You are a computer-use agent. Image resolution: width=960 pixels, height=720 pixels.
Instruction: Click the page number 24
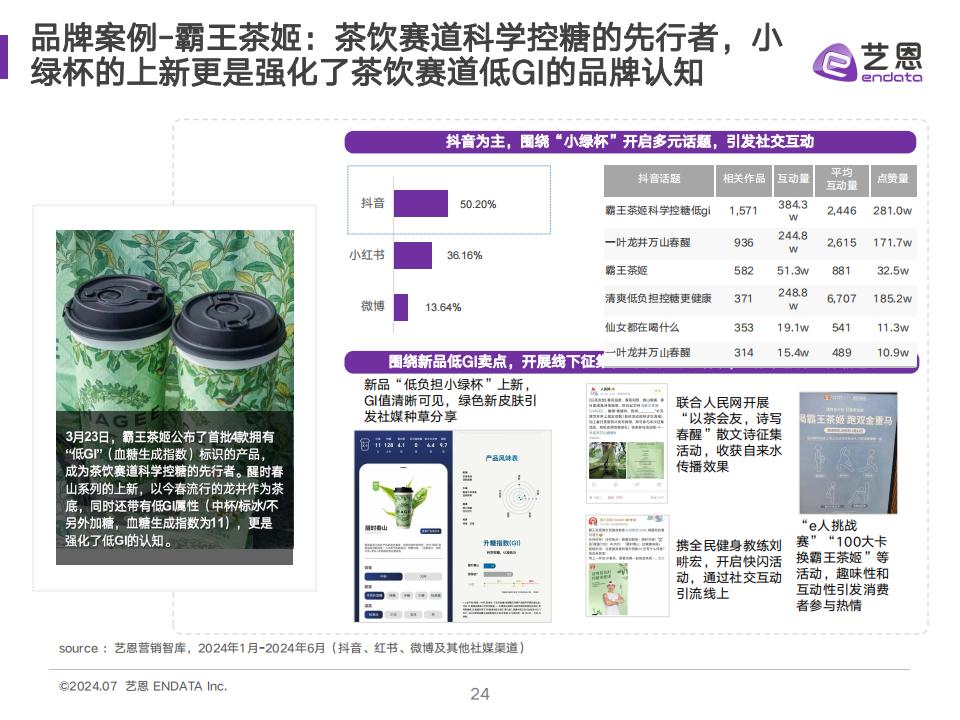coord(480,694)
